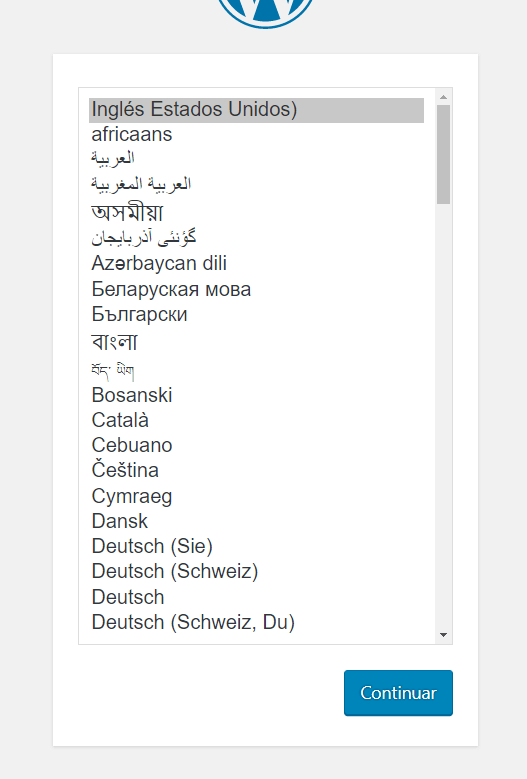Click the scrollbar up arrow
Viewport: 527px width, 779px height.
(x=444, y=97)
